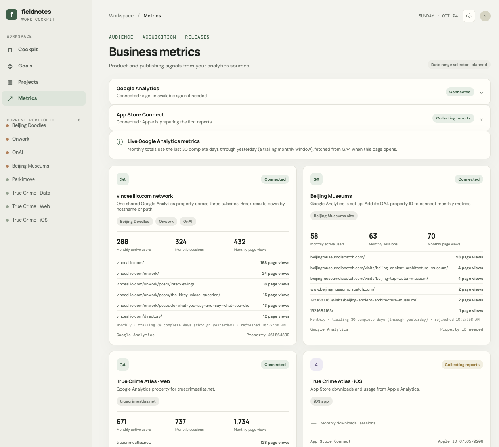
Task: Click the 70 value on Beijing Museums card
Action: coord(431,236)
